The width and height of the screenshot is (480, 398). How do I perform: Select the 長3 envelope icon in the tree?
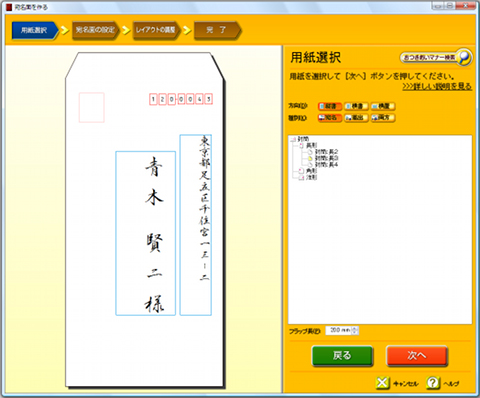pyautogui.click(x=310, y=158)
